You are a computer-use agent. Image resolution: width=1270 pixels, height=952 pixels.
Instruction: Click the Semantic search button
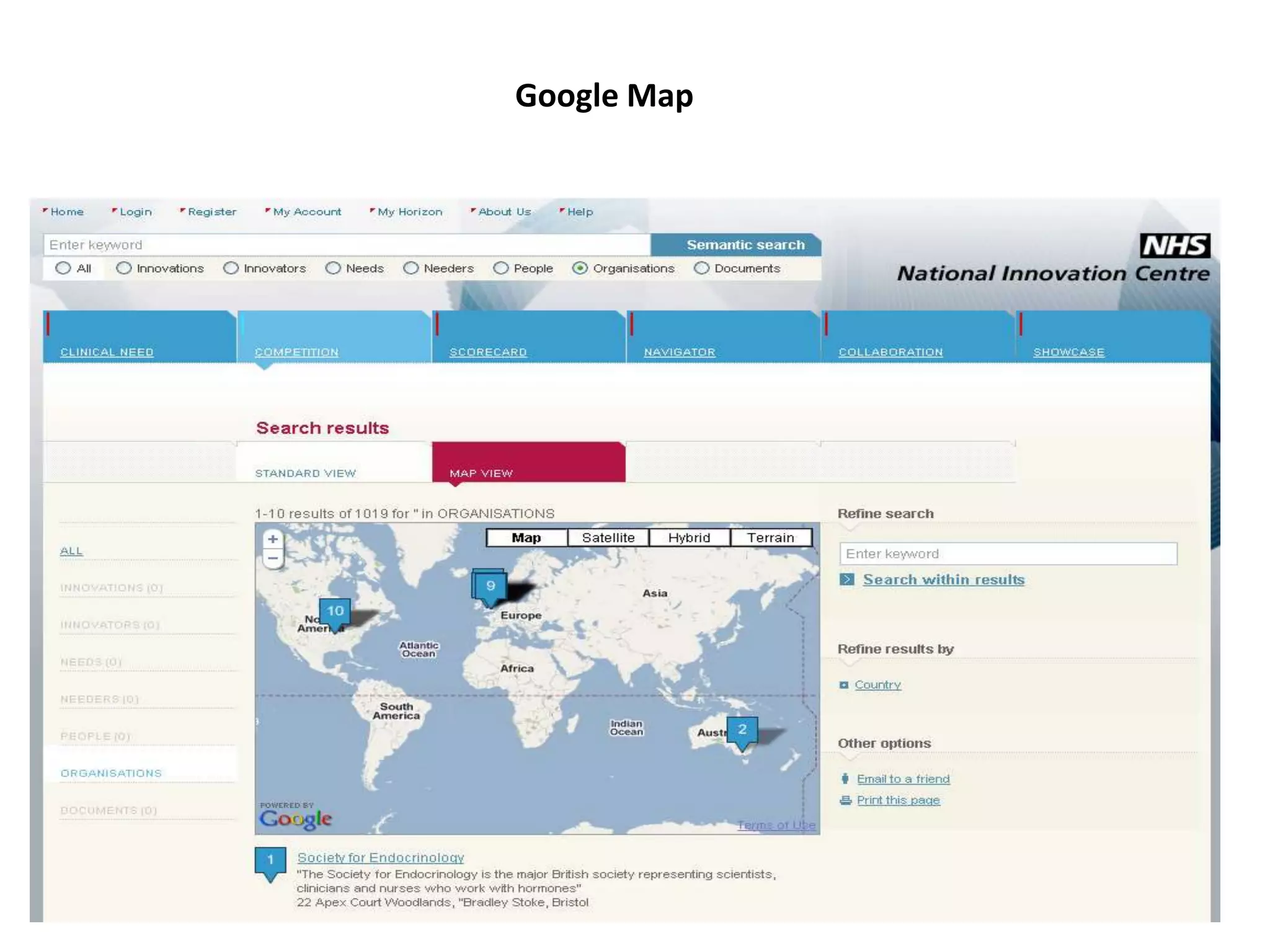coord(745,245)
